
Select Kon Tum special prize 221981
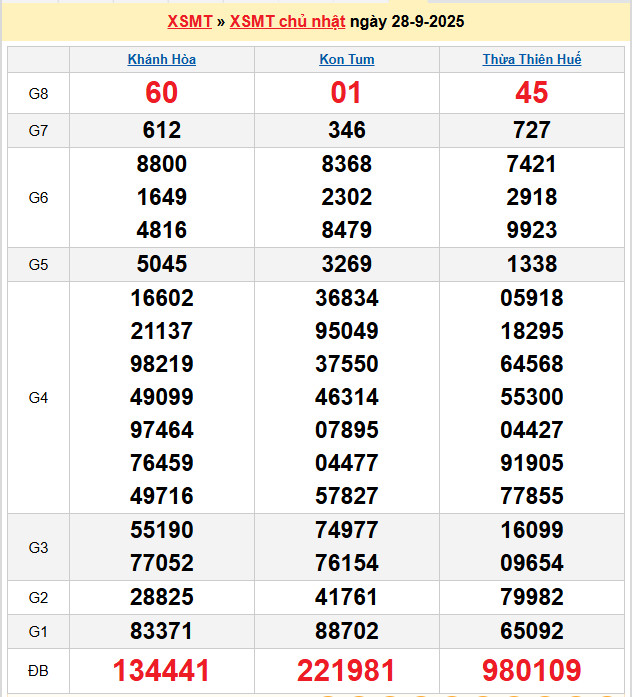tap(347, 670)
